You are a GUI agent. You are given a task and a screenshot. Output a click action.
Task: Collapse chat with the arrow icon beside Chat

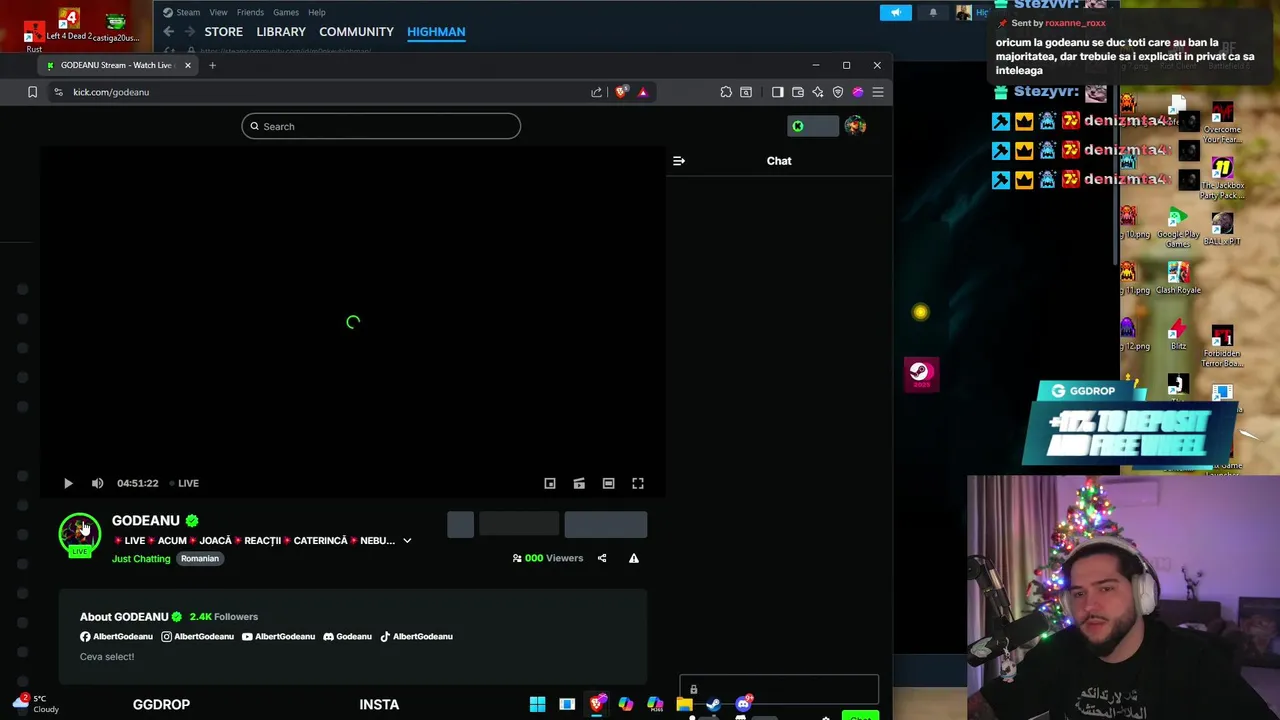(x=679, y=161)
